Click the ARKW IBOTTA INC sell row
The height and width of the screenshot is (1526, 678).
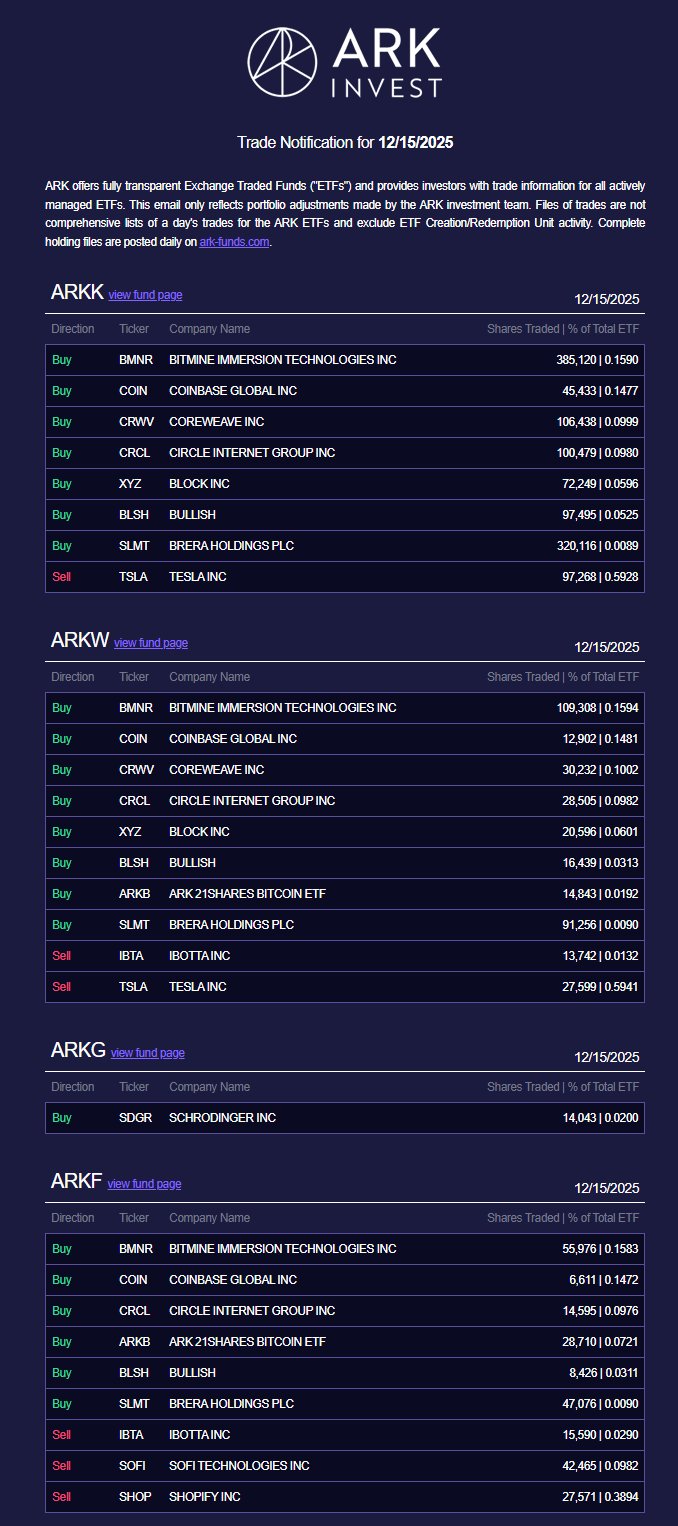345,956
